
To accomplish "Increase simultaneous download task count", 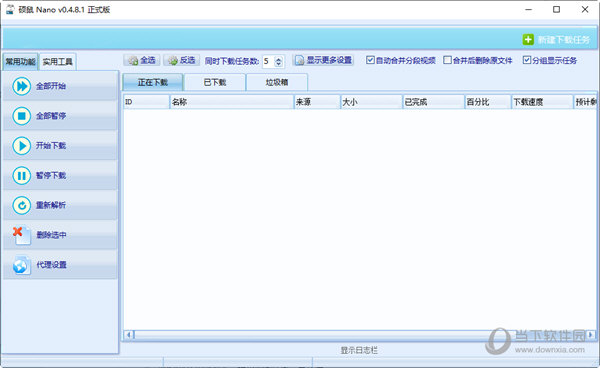I will pos(279,59).
